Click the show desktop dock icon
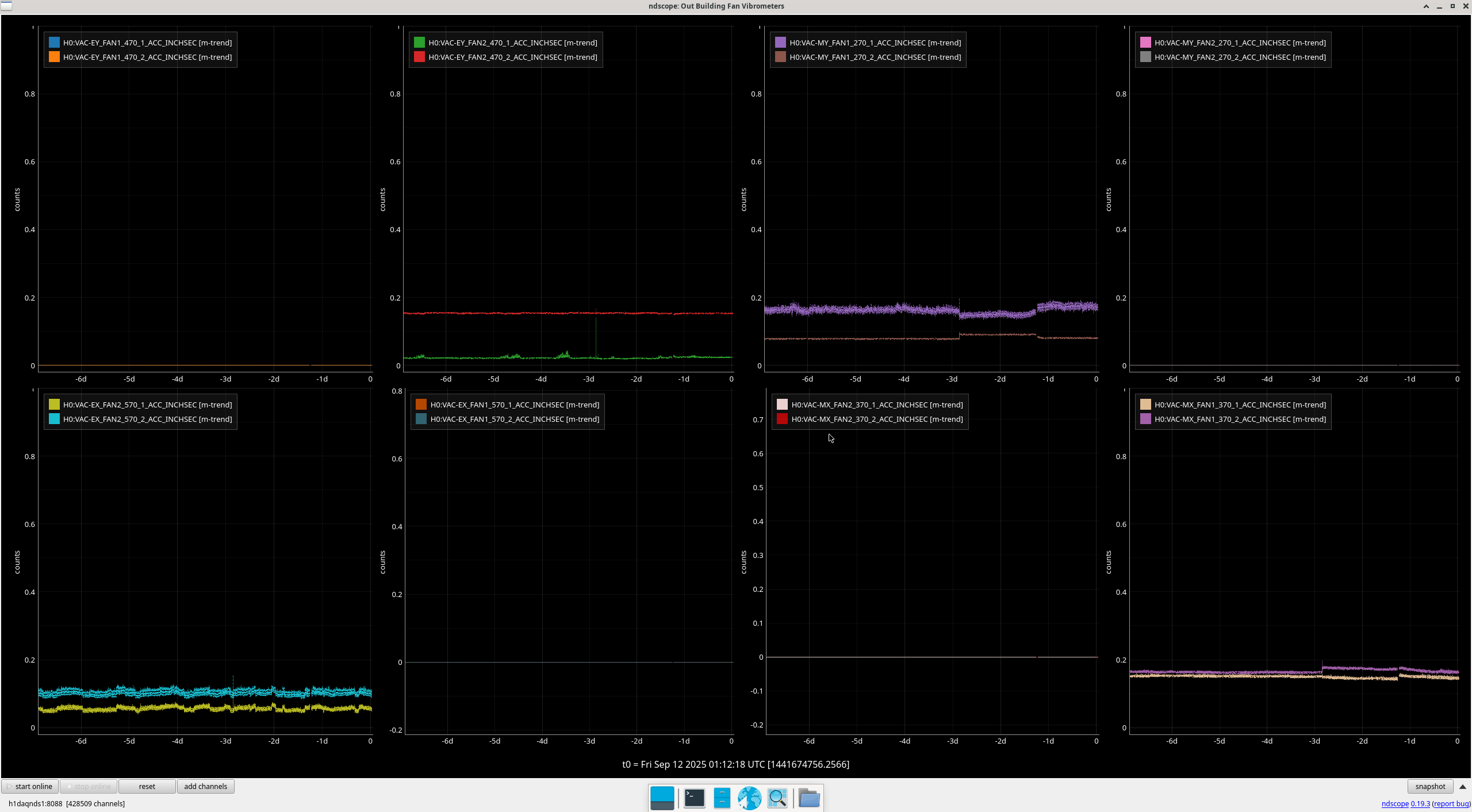The image size is (1472, 812). (x=662, y=798)
